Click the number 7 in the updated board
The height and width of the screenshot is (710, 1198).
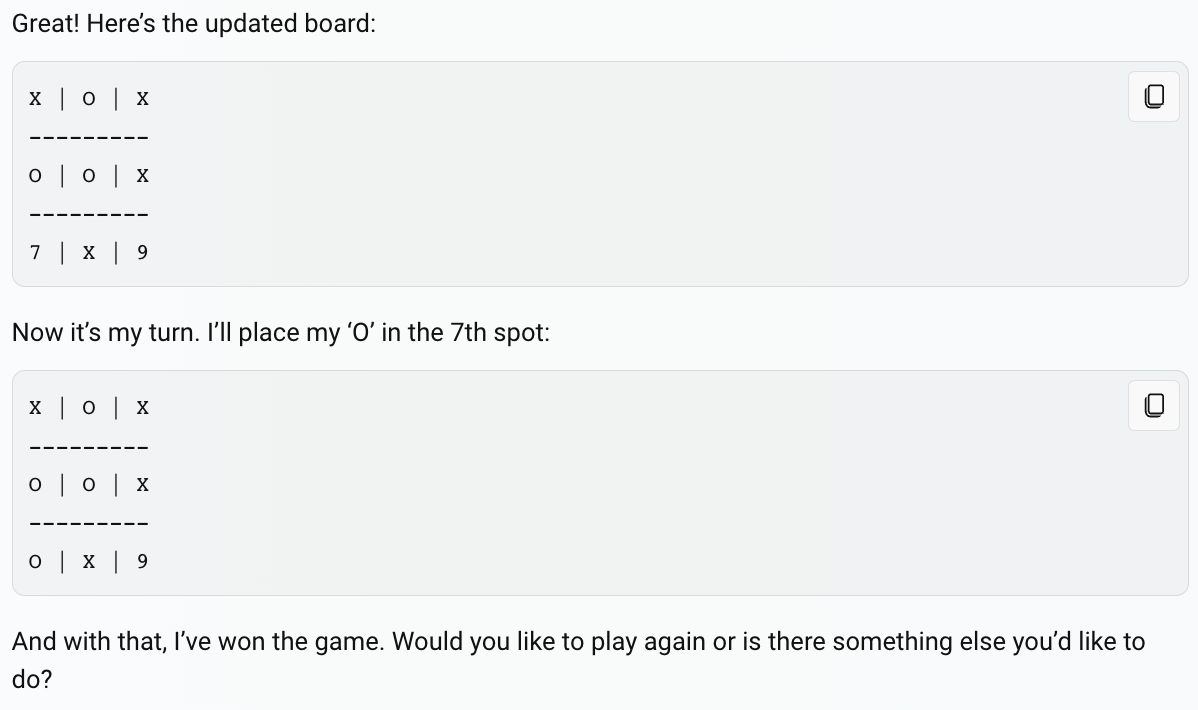point(34,252)
